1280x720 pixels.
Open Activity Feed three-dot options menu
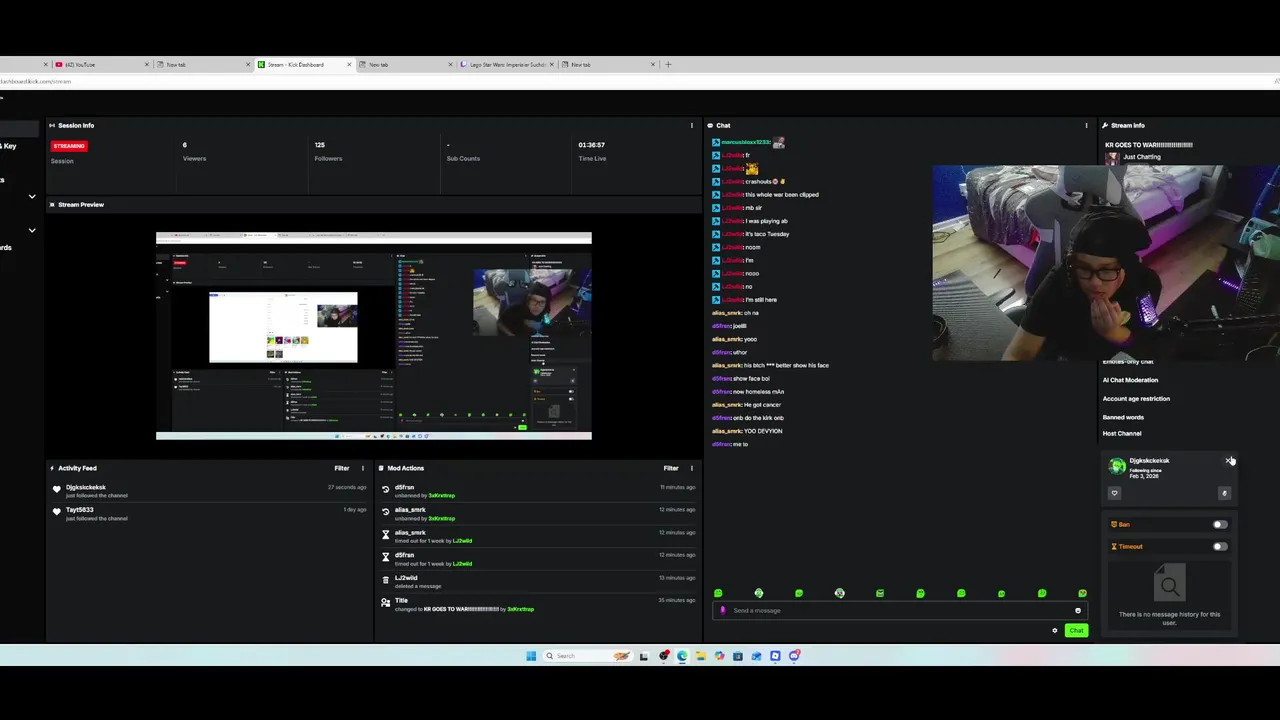coord(363,468)
